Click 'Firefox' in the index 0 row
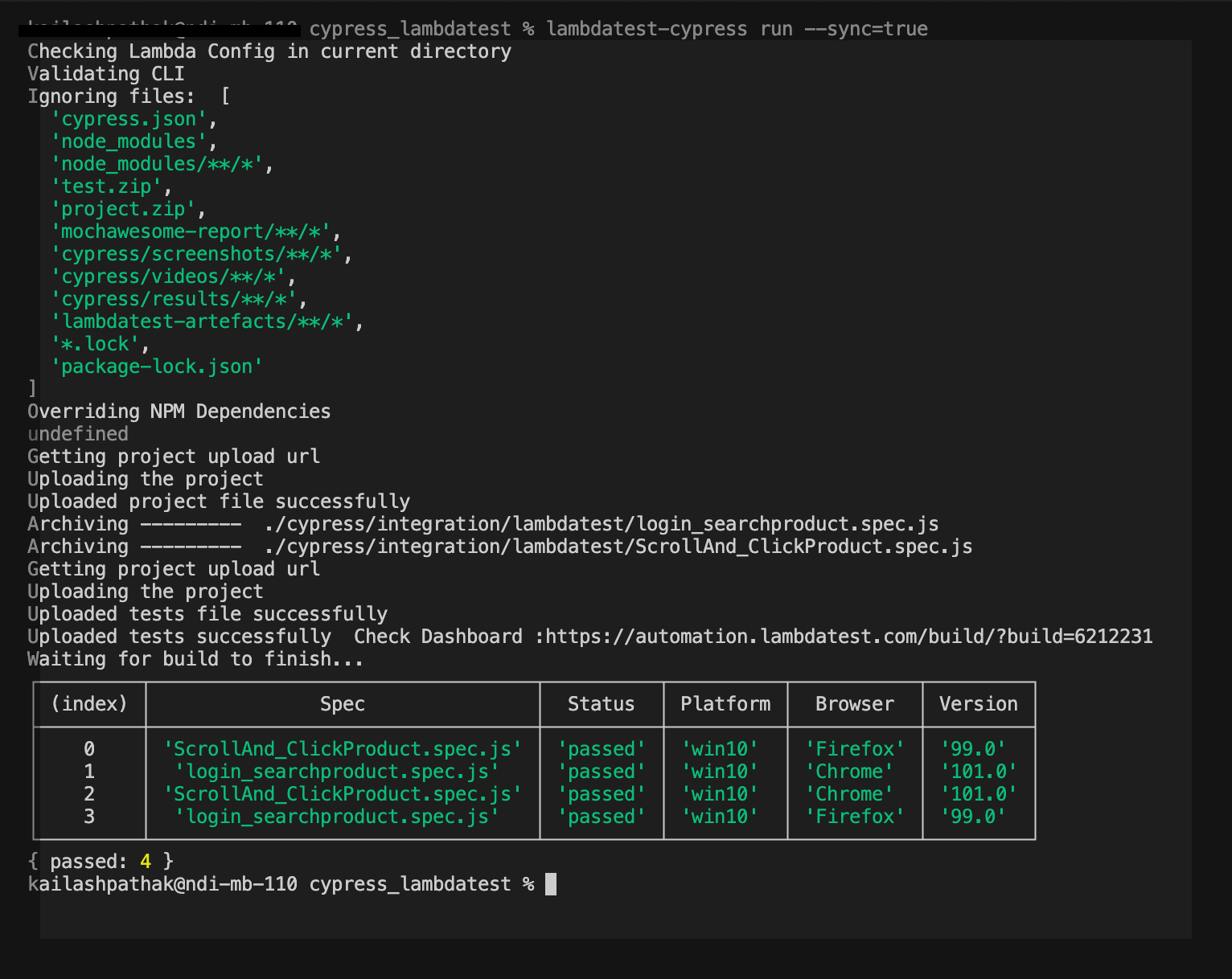1232x979 pixels. click(855, 749)
